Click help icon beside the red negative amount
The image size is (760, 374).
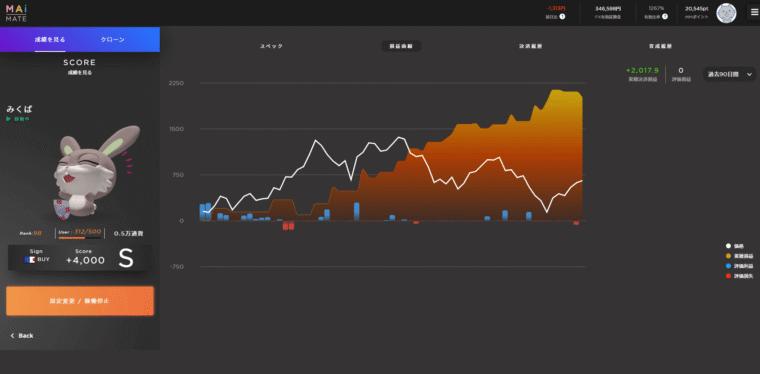click(x=562, y=16)
